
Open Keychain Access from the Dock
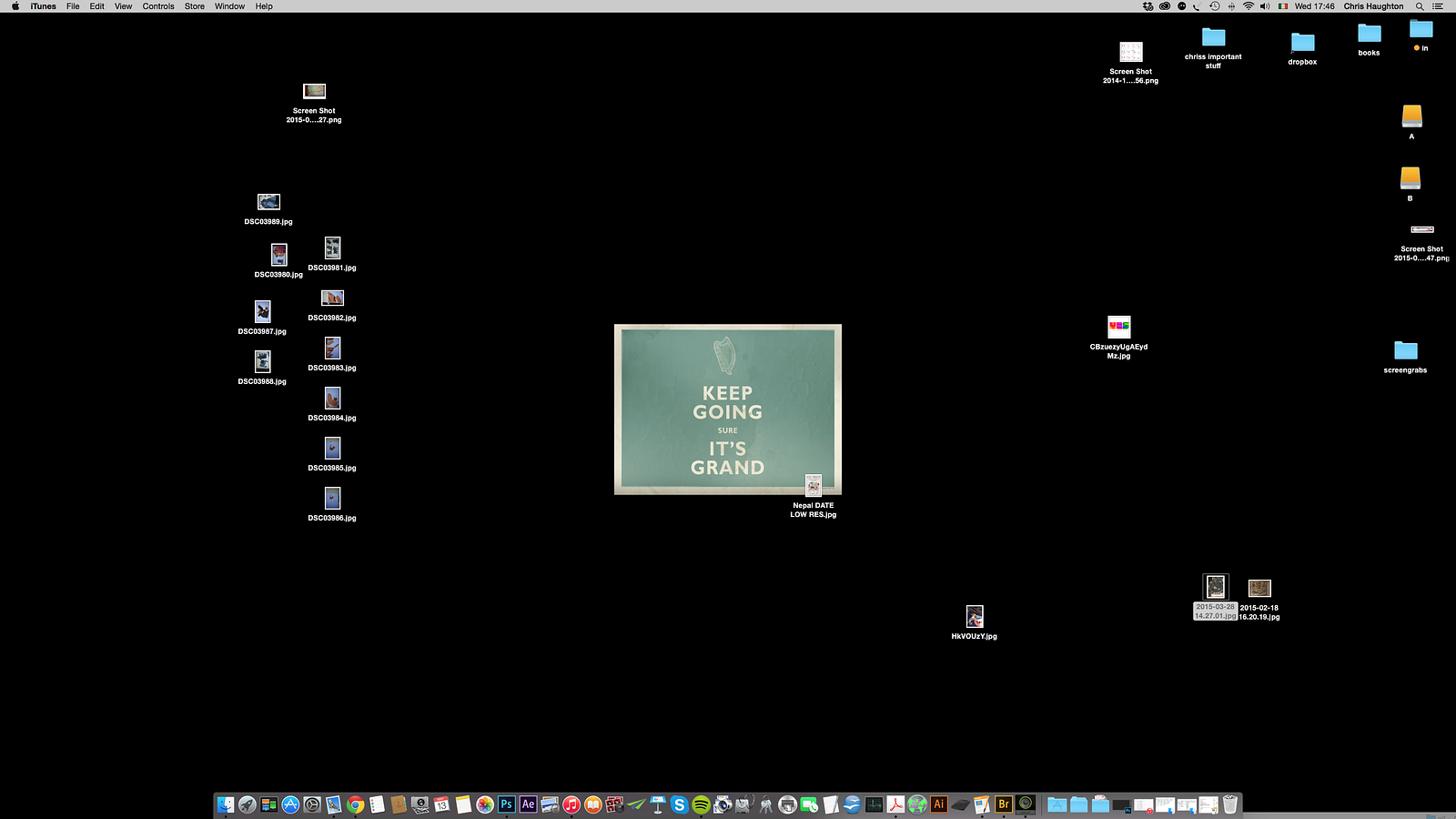(x=766, y=804)
